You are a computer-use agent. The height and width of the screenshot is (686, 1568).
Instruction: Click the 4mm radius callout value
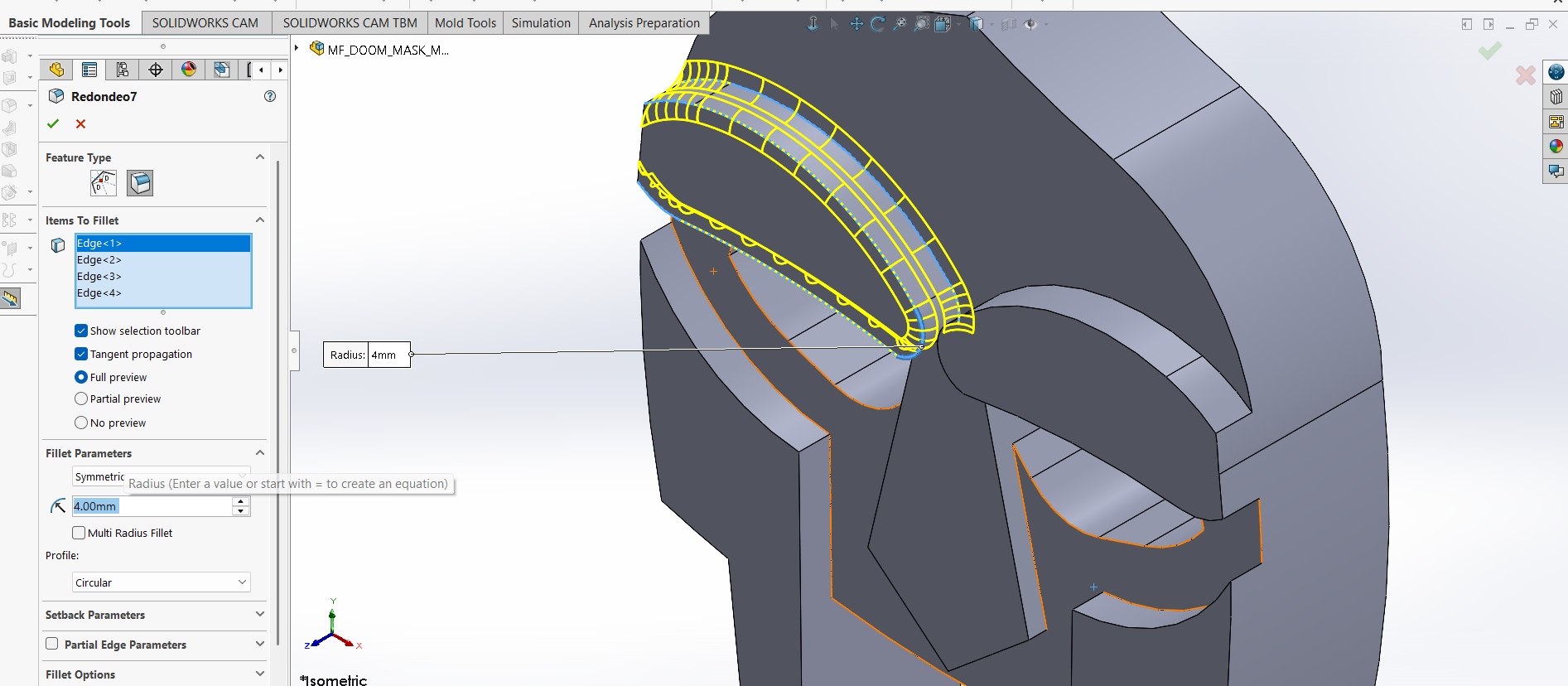[388, 355]
